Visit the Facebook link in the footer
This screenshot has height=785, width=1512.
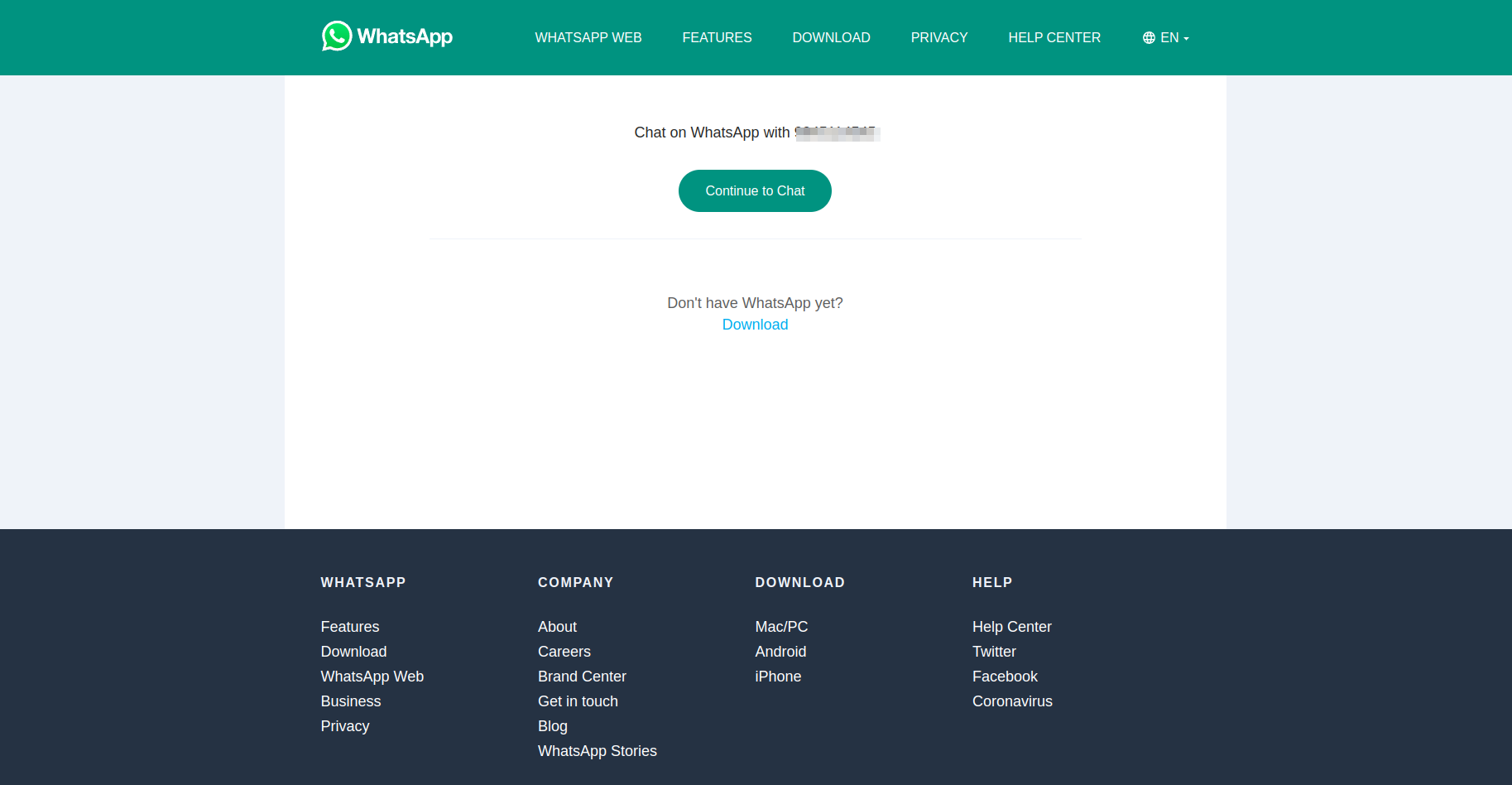pos(1005,677)
